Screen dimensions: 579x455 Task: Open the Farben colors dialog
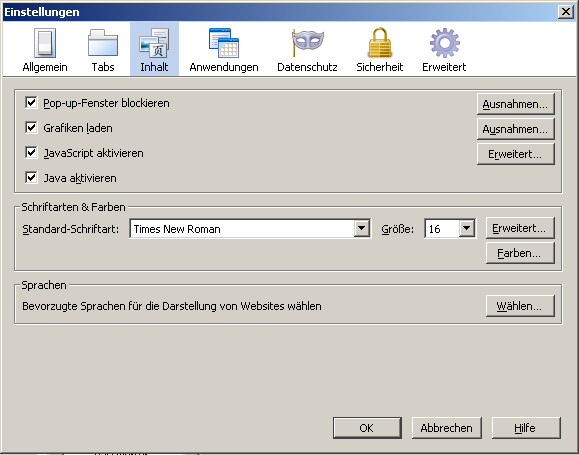click(x=520, y=253)
